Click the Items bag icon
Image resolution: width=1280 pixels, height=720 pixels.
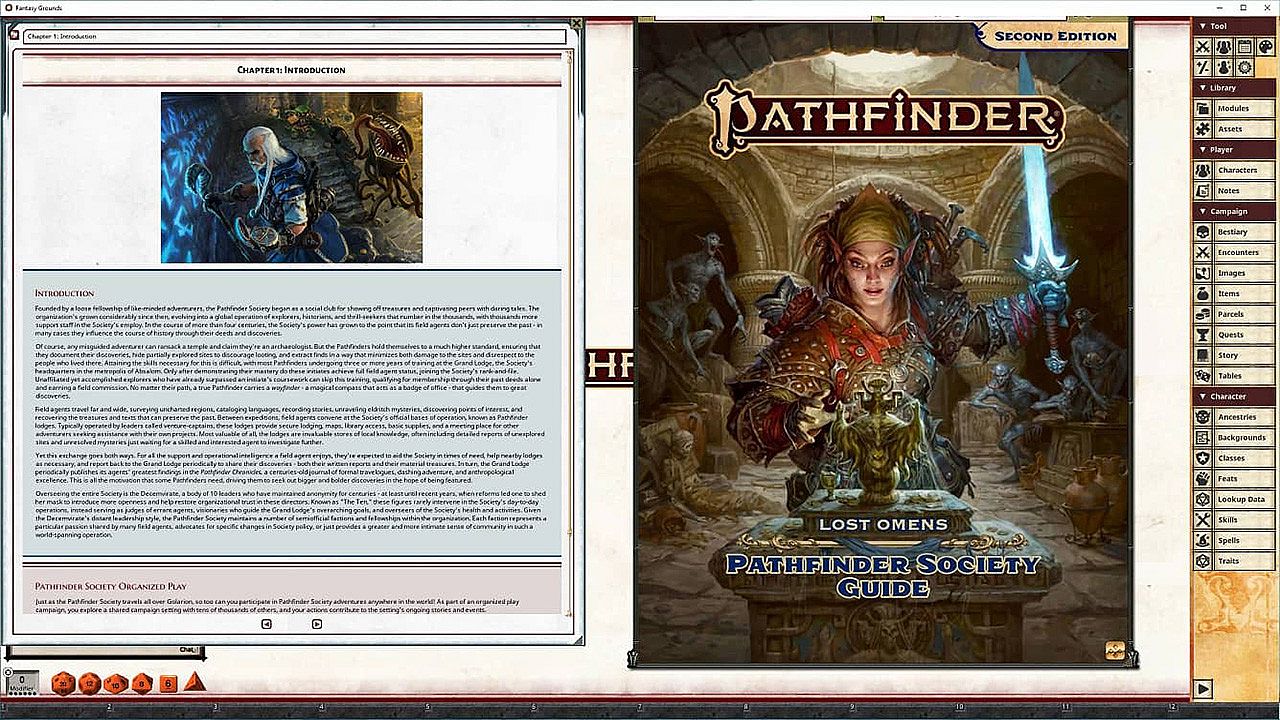click(1204, 294)
